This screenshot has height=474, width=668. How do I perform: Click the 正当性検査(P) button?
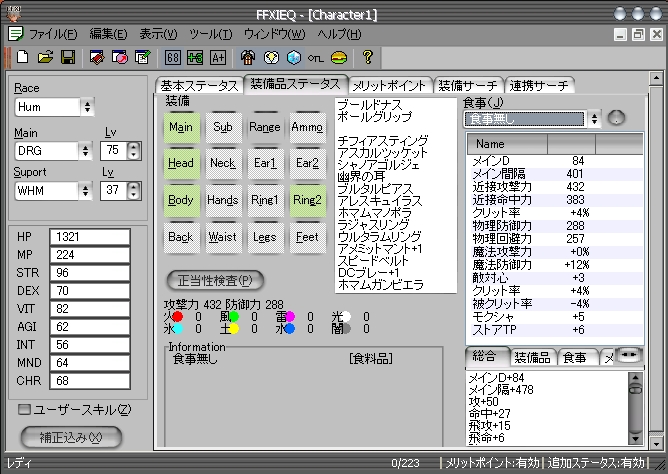click(215, 281)
